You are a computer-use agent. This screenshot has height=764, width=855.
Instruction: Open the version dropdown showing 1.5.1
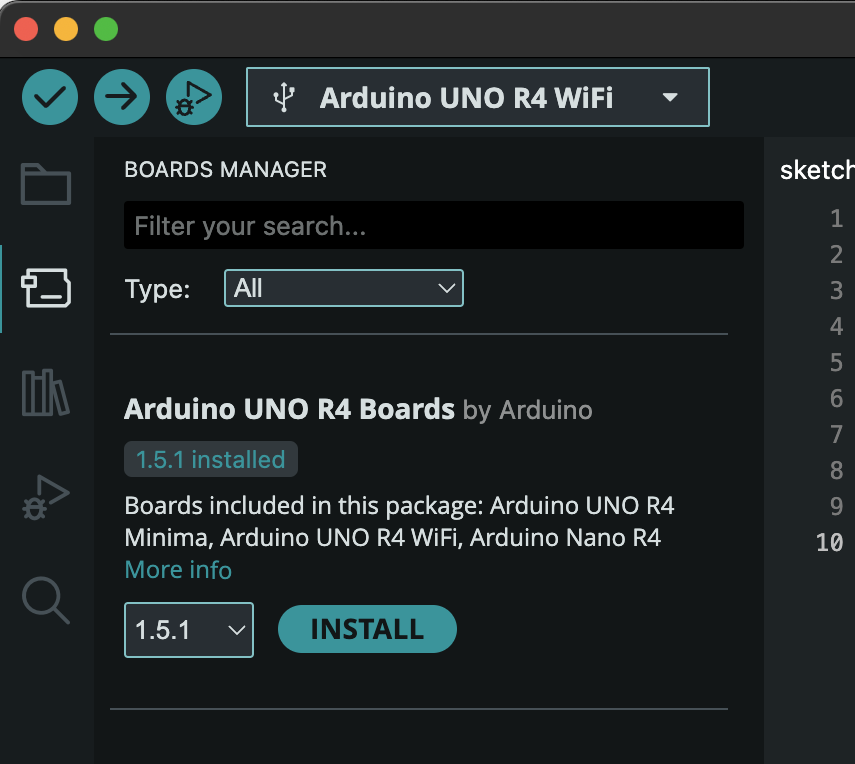coord(188,630)
